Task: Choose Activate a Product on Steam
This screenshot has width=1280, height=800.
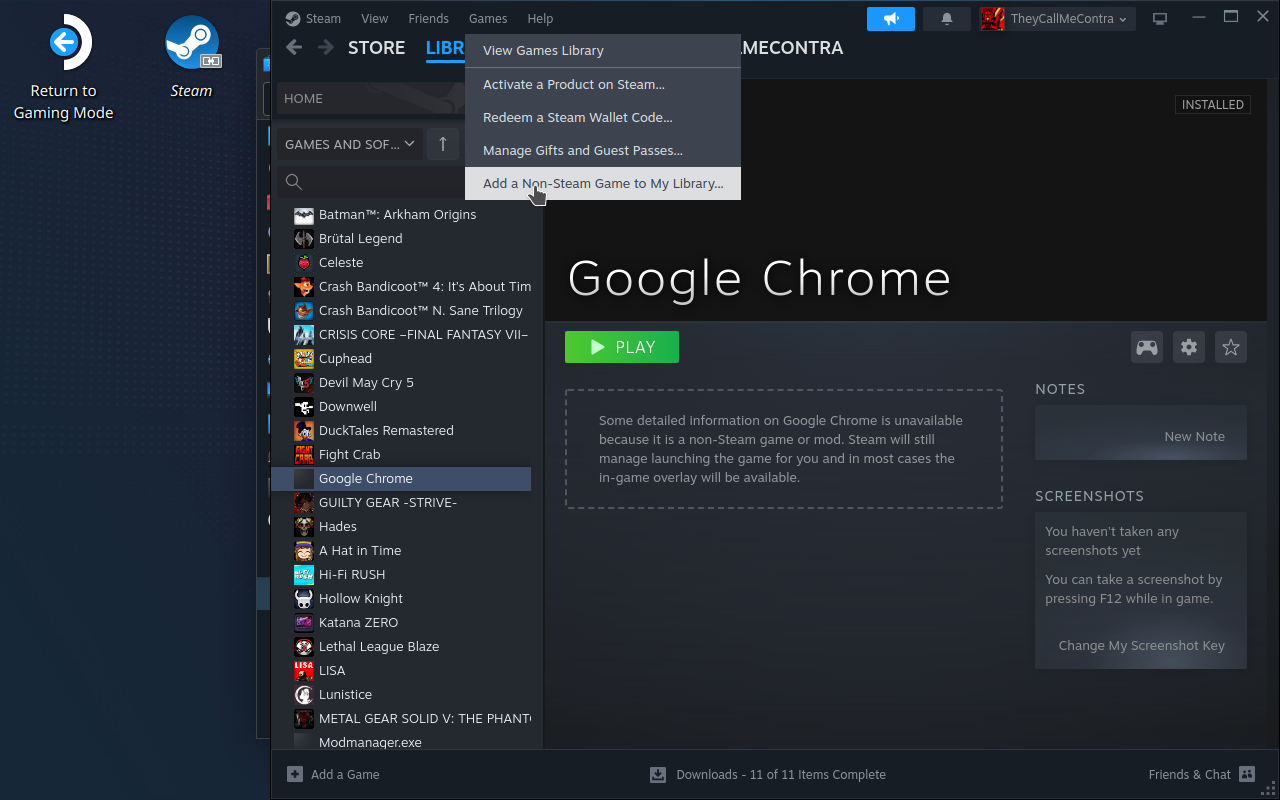Action: [603, 84]
